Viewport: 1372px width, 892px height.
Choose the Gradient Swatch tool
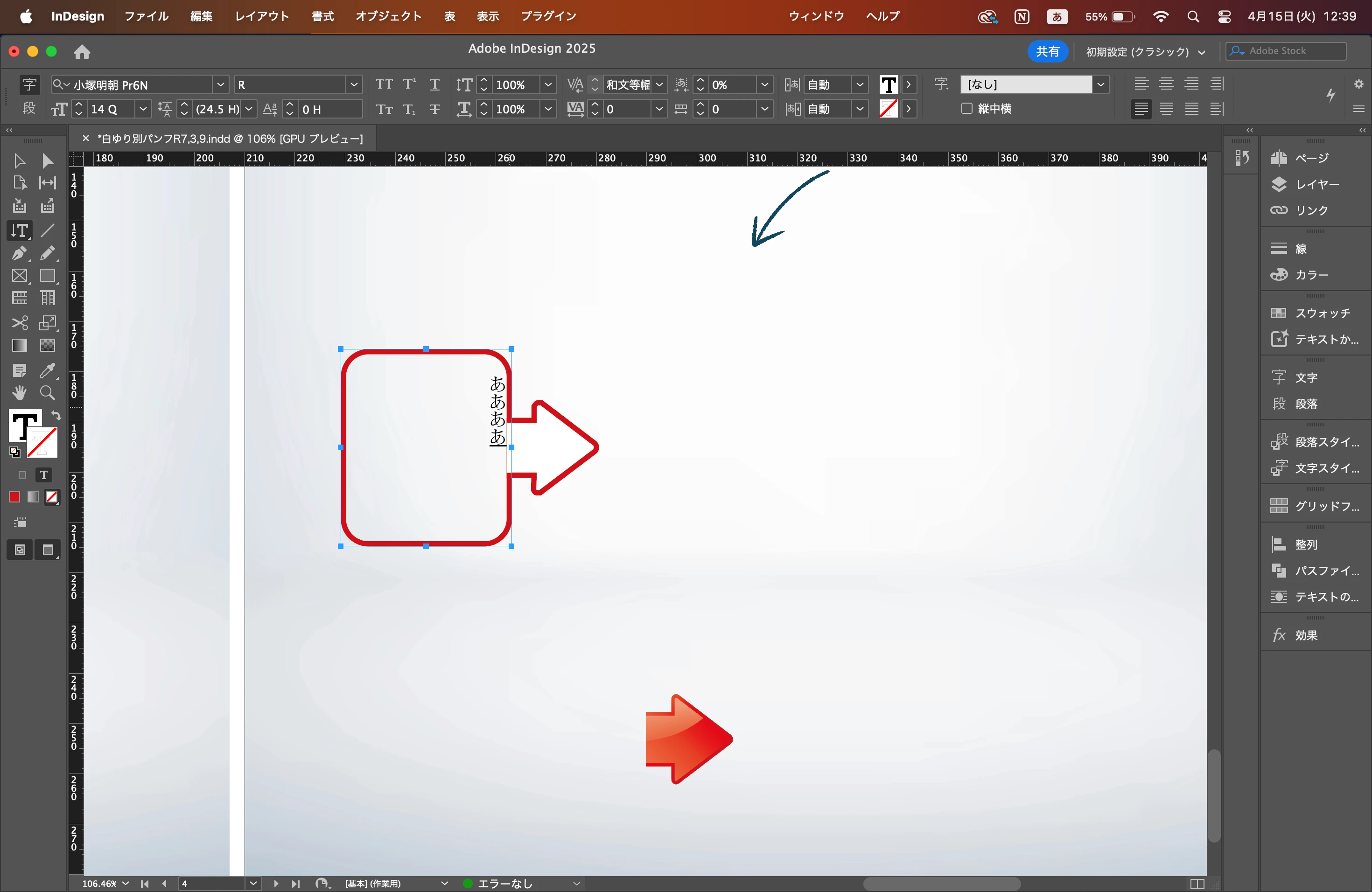(19, 346)
